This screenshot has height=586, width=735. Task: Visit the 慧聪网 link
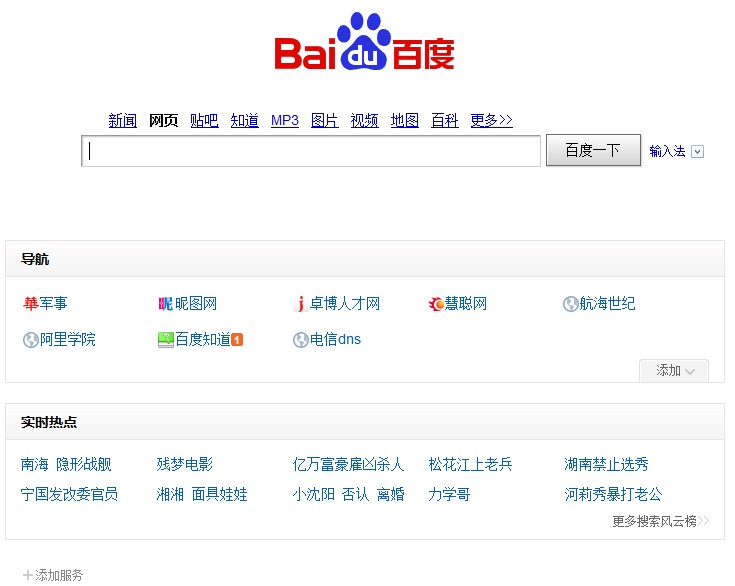pos(466,304)
